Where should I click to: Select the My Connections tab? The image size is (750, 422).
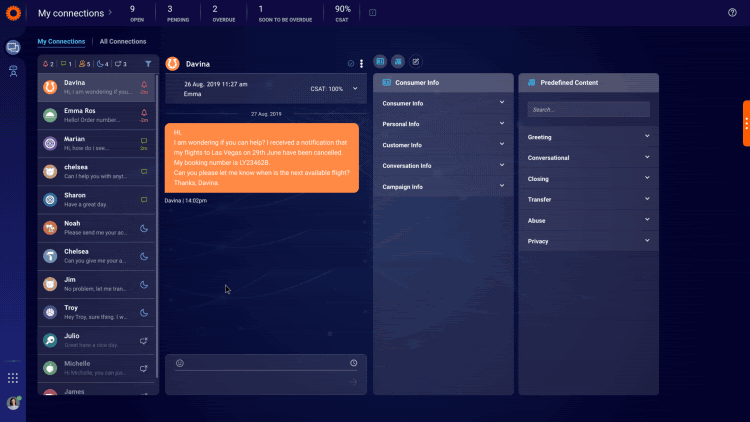pos(61,42)
